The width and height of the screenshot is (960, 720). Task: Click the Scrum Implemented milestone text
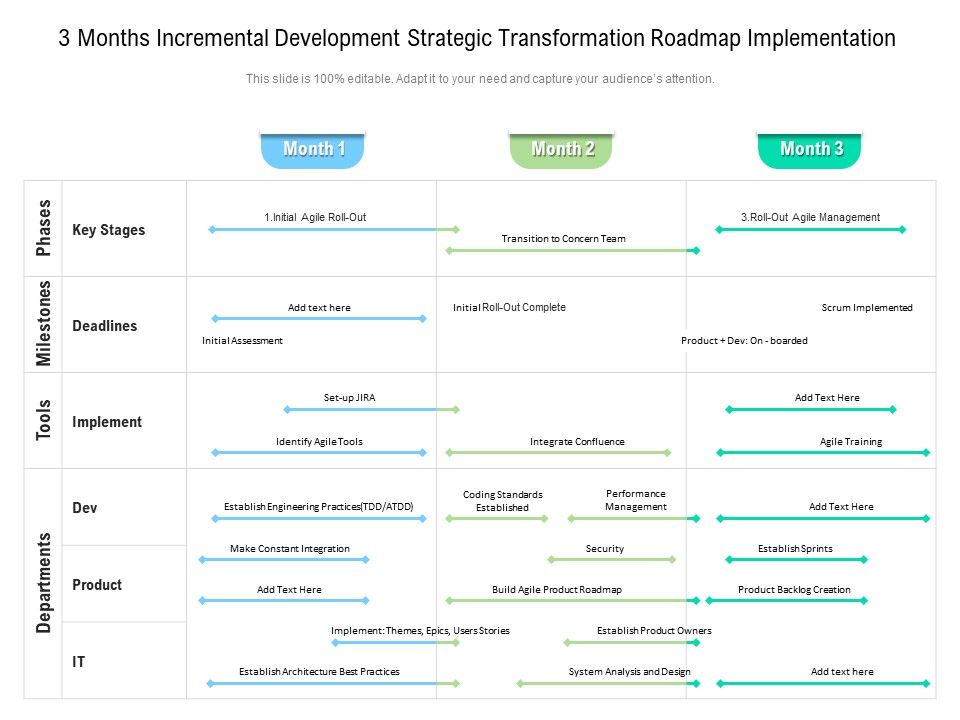coord(867,307)
